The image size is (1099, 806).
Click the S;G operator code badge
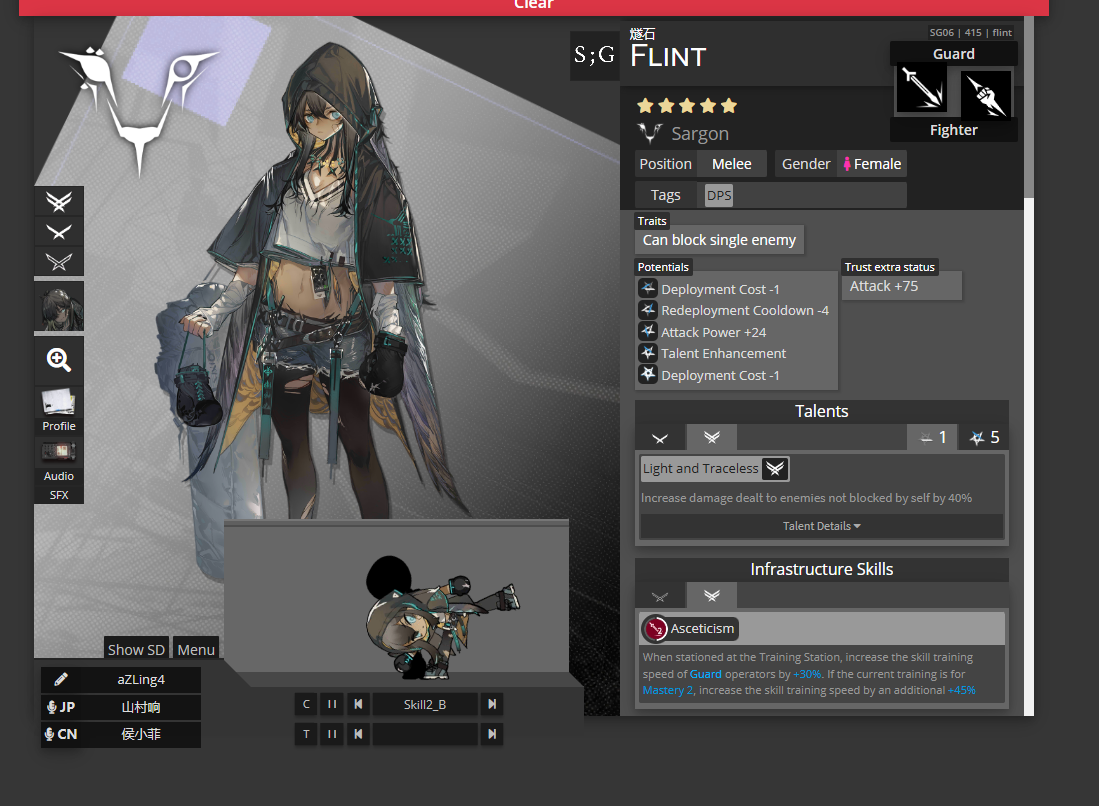tap(594, 55)
